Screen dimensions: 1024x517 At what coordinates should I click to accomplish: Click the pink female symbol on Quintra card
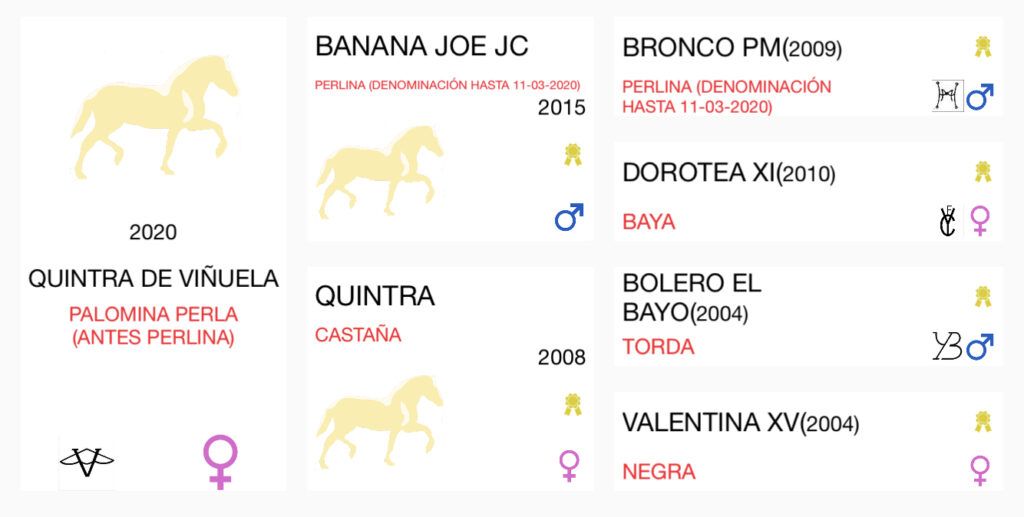pos(569,466)
